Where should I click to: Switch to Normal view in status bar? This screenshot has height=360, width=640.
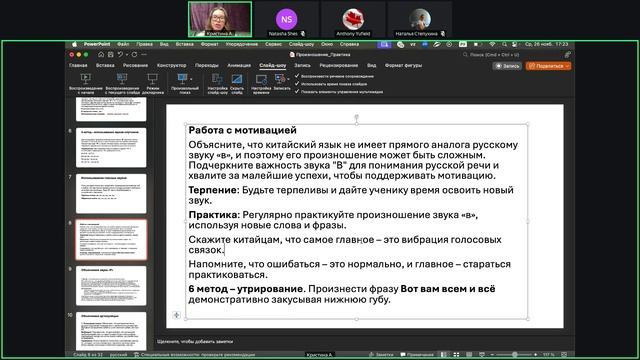coord(444,355)
